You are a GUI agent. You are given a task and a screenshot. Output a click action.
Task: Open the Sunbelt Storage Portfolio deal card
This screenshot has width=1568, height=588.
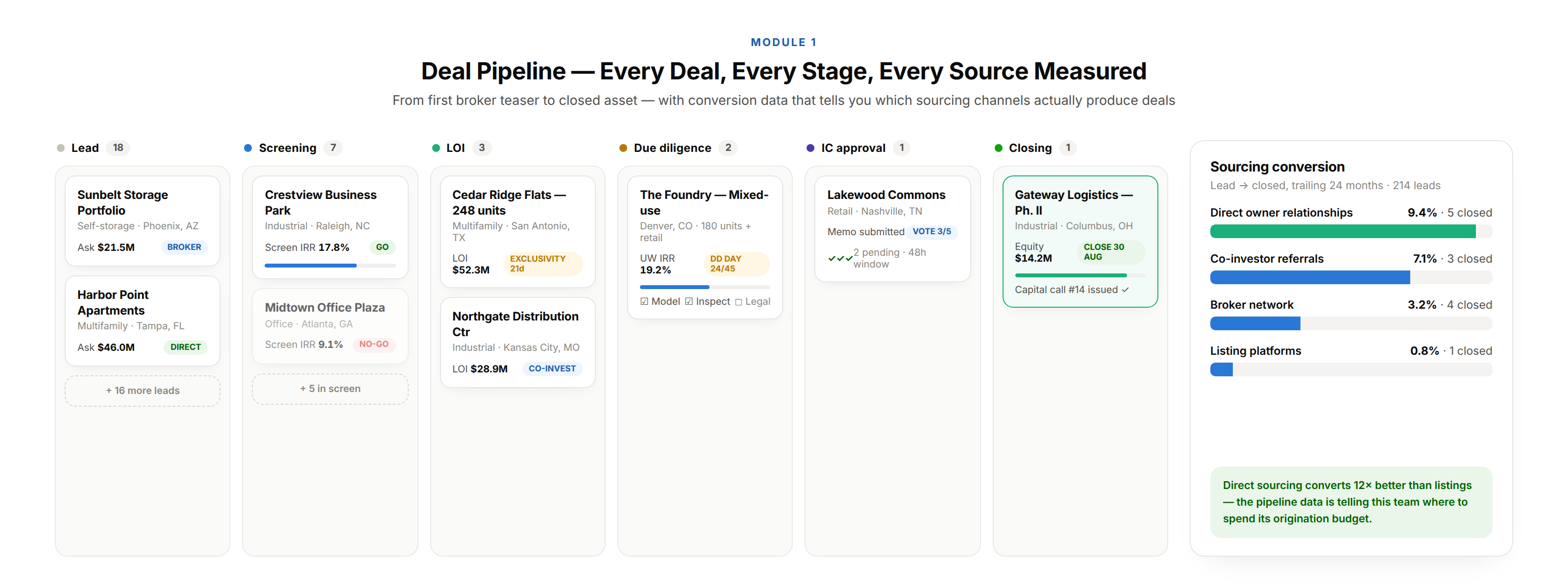[143, 221]
